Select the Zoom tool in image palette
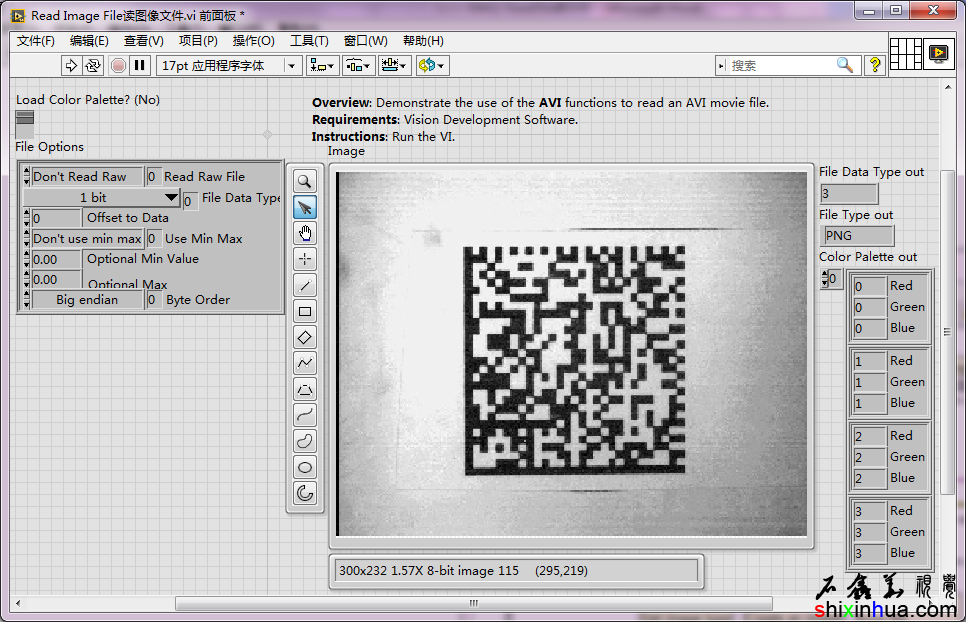Image resolution: width=966 pixels, height=622 pixels. point(305,181)
